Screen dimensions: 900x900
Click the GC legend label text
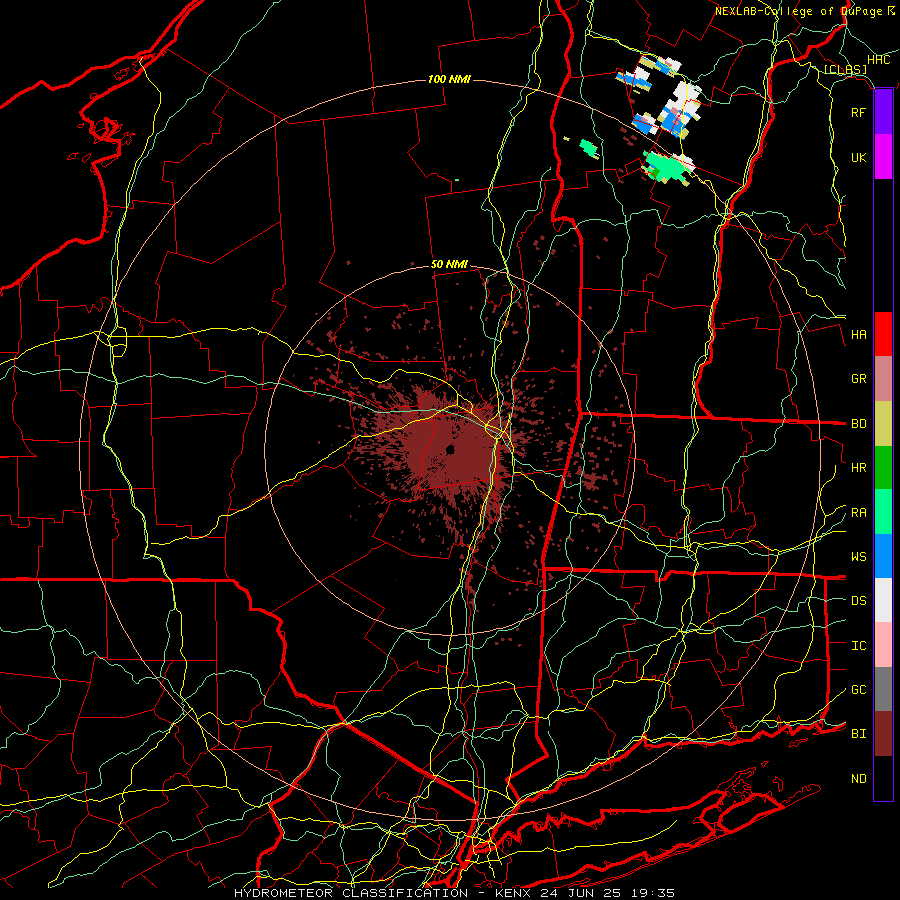[858, 690]
